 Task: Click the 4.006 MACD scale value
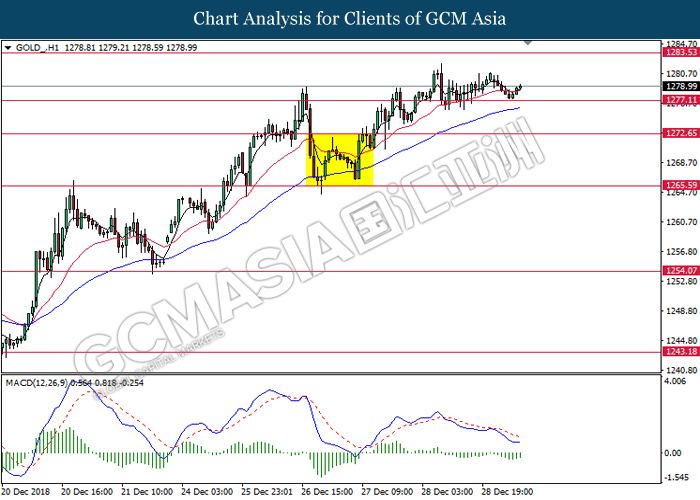coord(675,381)
